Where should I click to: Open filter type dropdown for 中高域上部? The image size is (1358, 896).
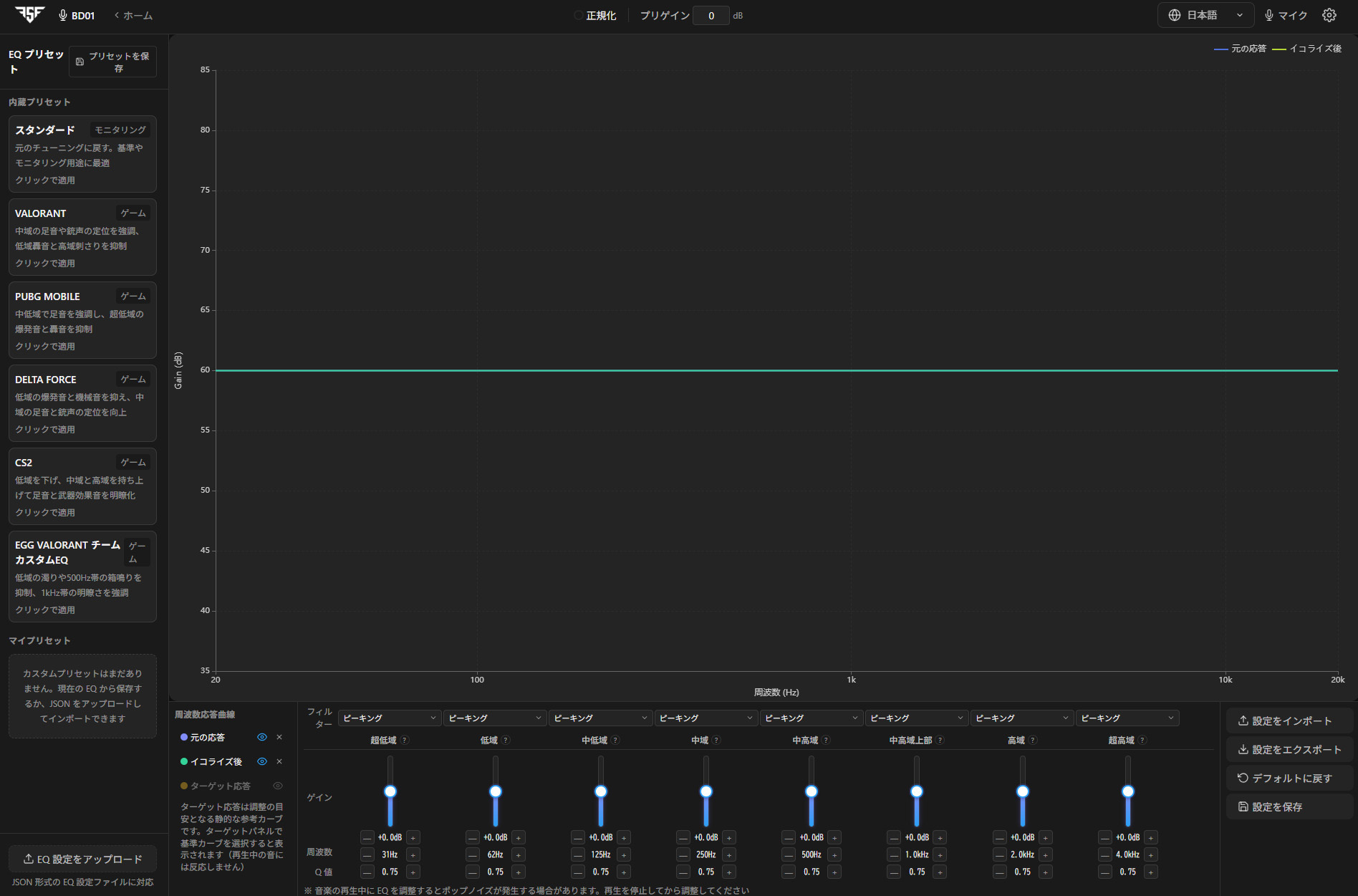click(916, 718)
